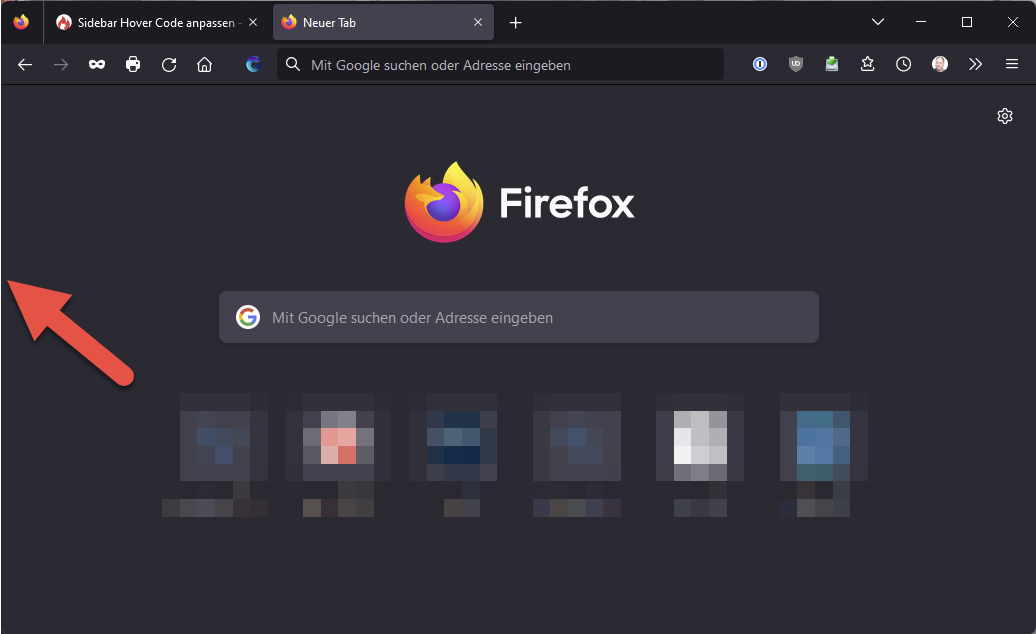Open the second shortcut tile with red icon
Image resolution: width=1036 pixels, height=634 pixels.
pos(338,454)
